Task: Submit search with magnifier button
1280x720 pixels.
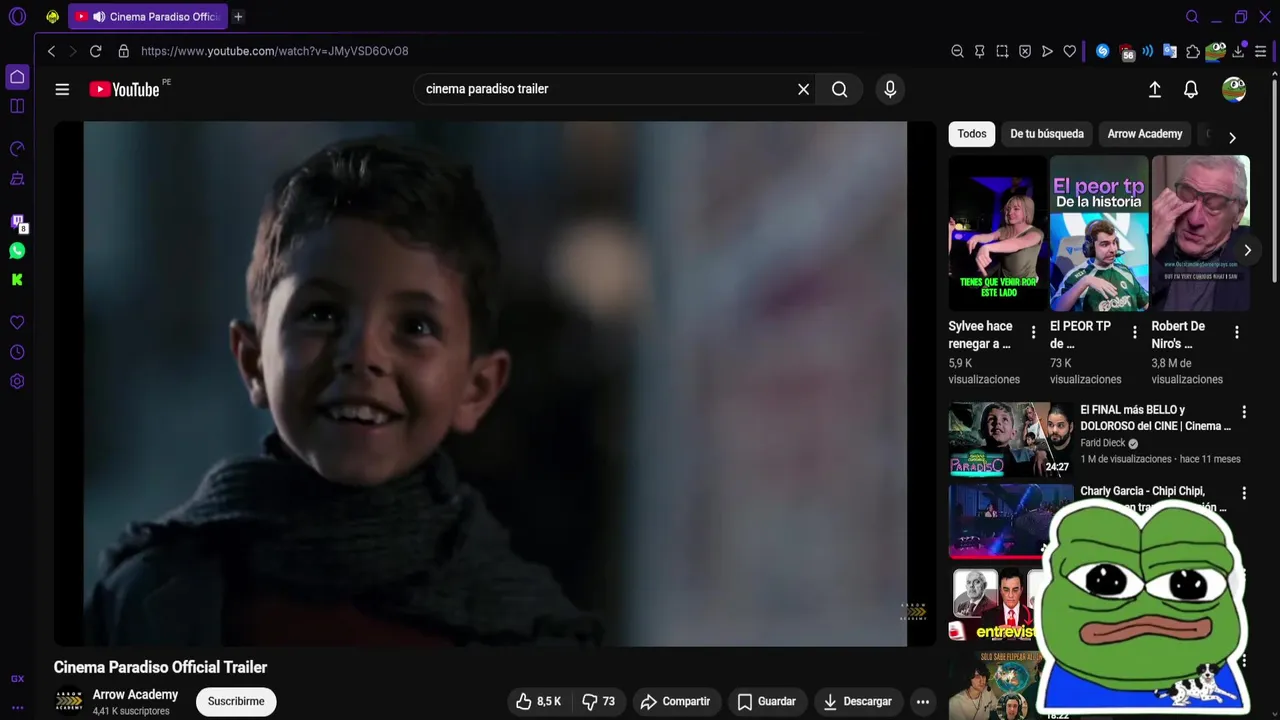Action: [840, 89]
